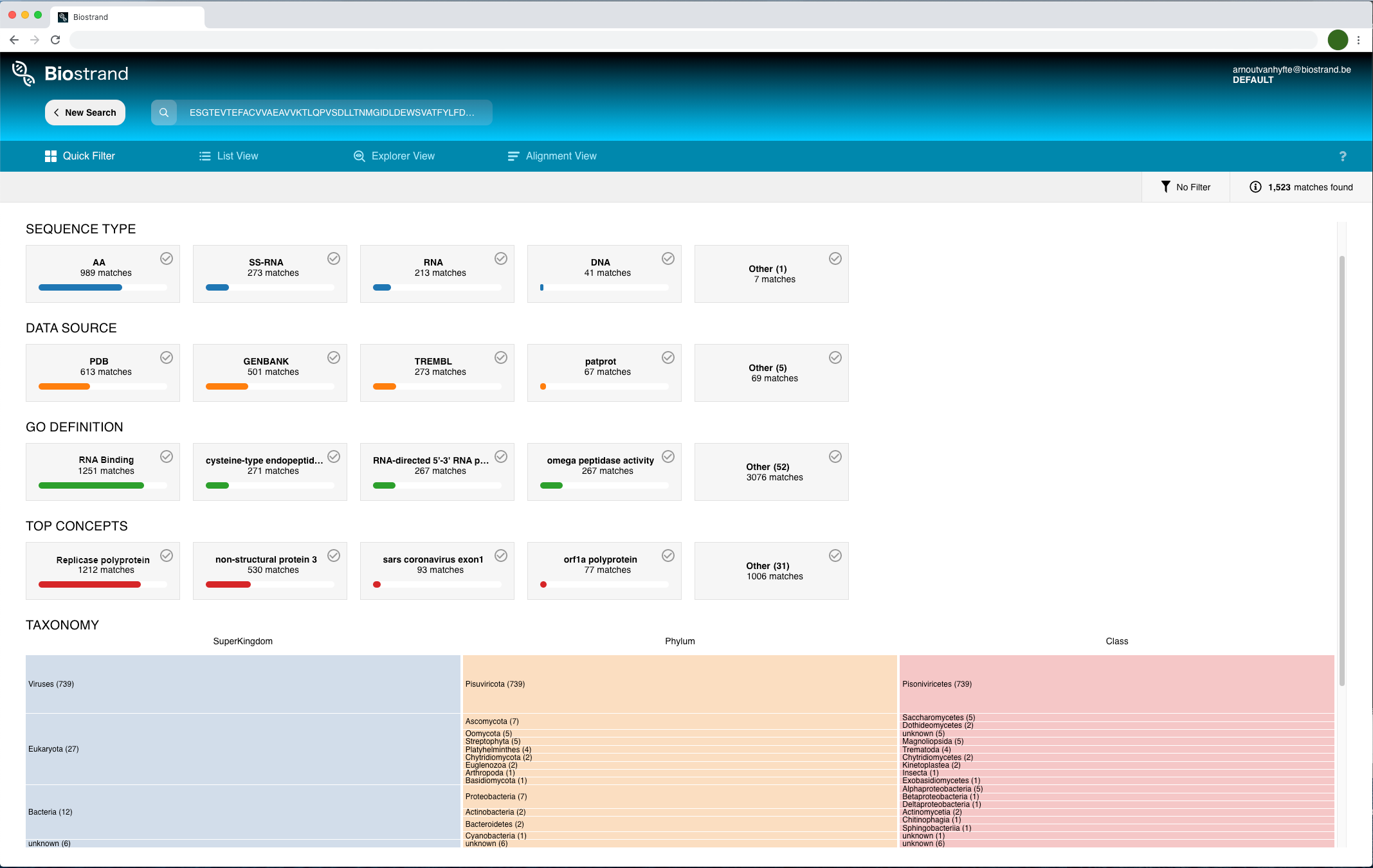Viewport: 1373px width, 868px height.
Task: Click the page vertical scrollbar
Action: point(1342,471)
